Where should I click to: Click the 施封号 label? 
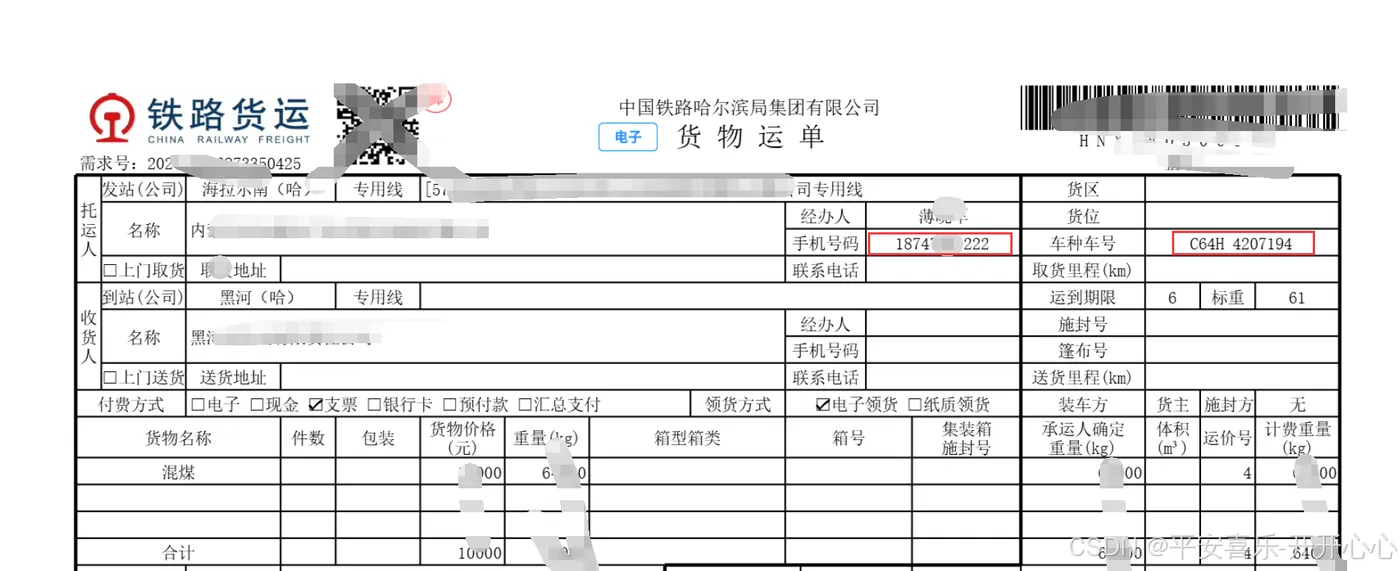coord(1083,324)
